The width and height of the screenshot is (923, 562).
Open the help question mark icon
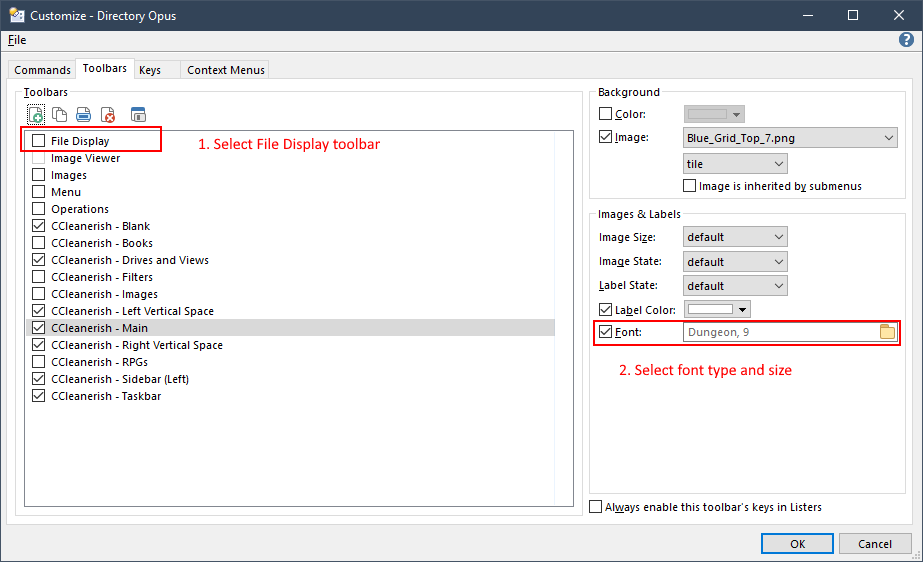pyautogui.click(x=906, y=39)
